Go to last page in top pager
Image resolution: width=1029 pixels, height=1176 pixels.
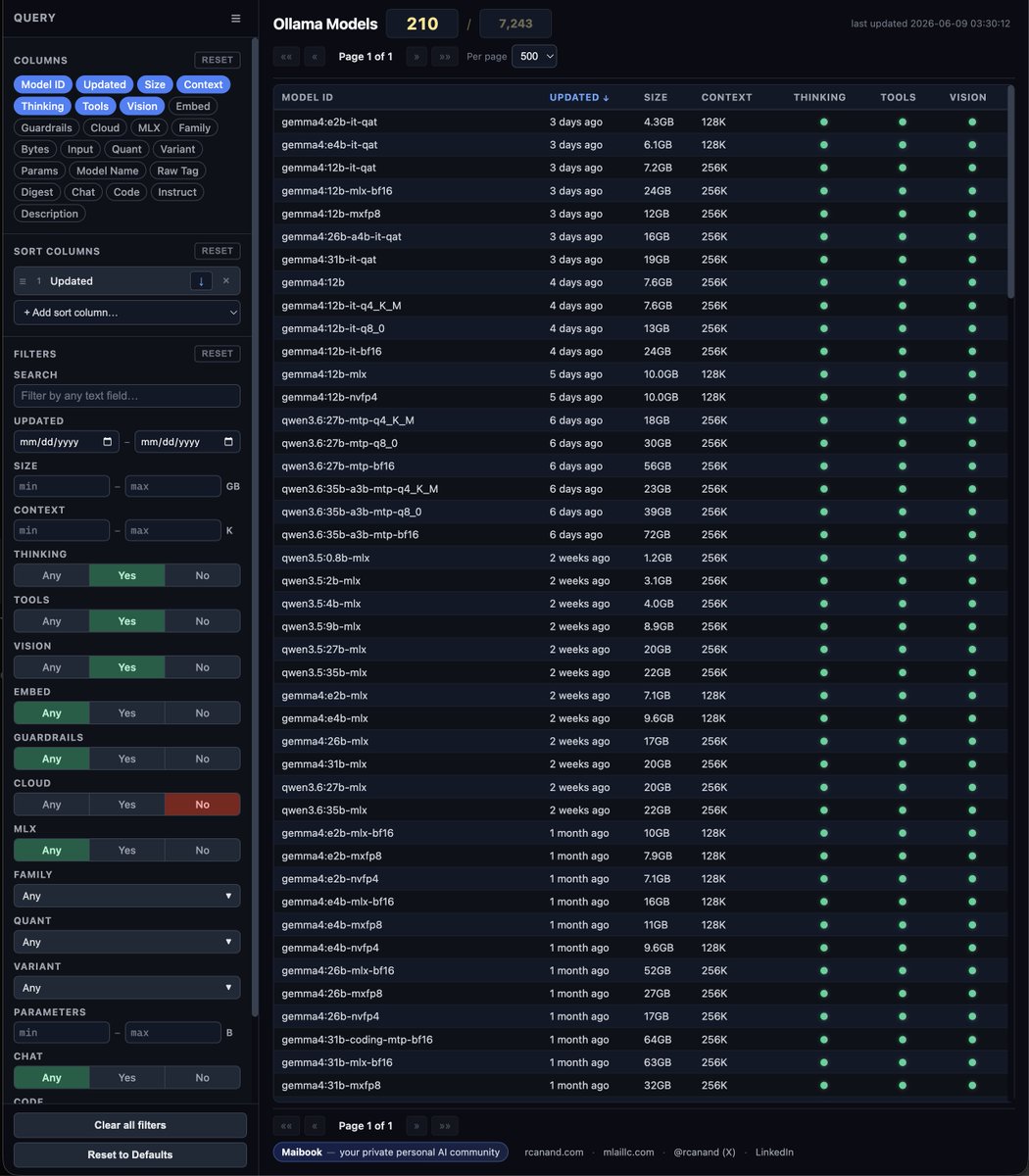(x=445, y=56)
